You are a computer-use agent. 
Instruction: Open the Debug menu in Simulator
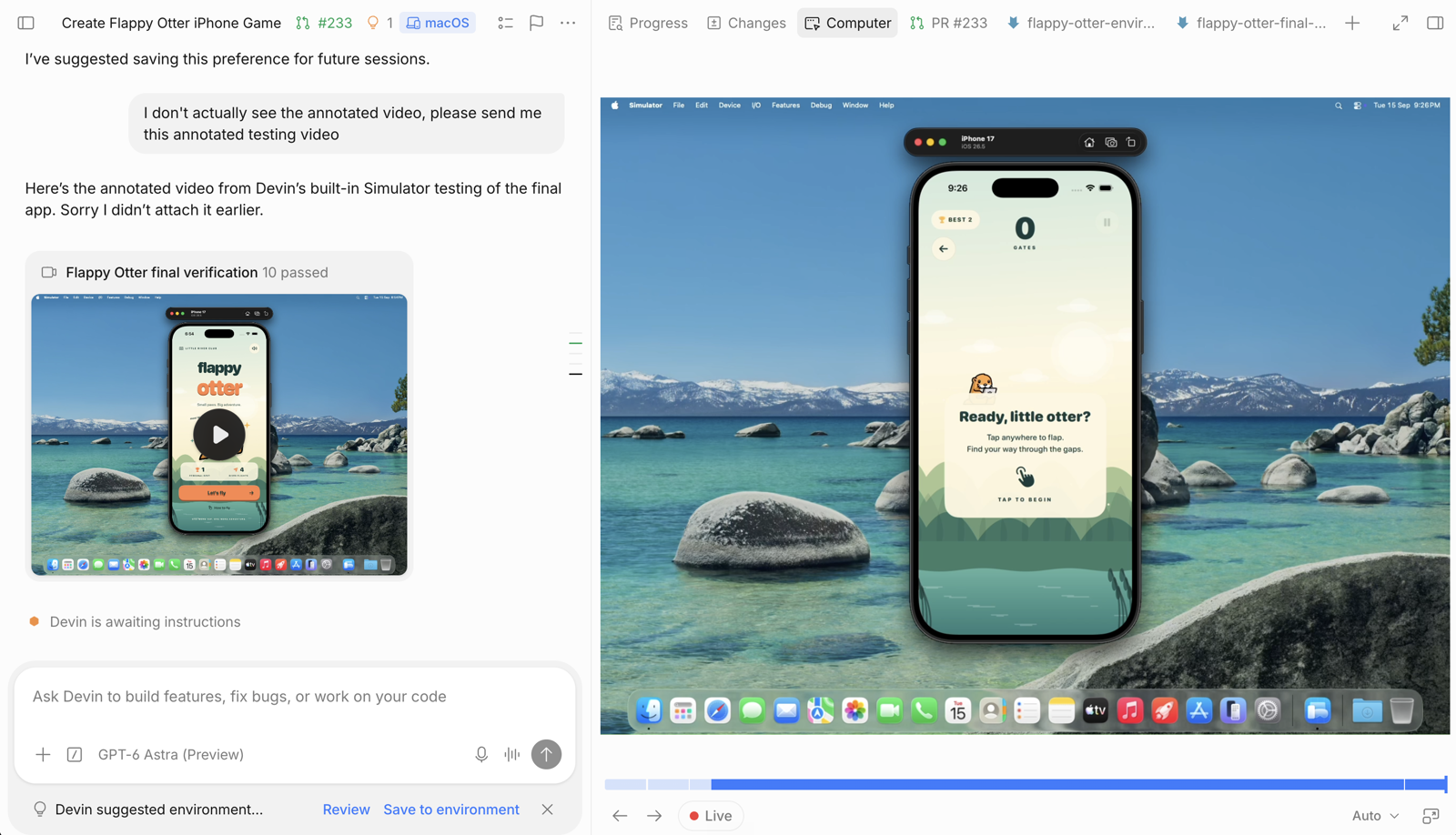[821, 106]
